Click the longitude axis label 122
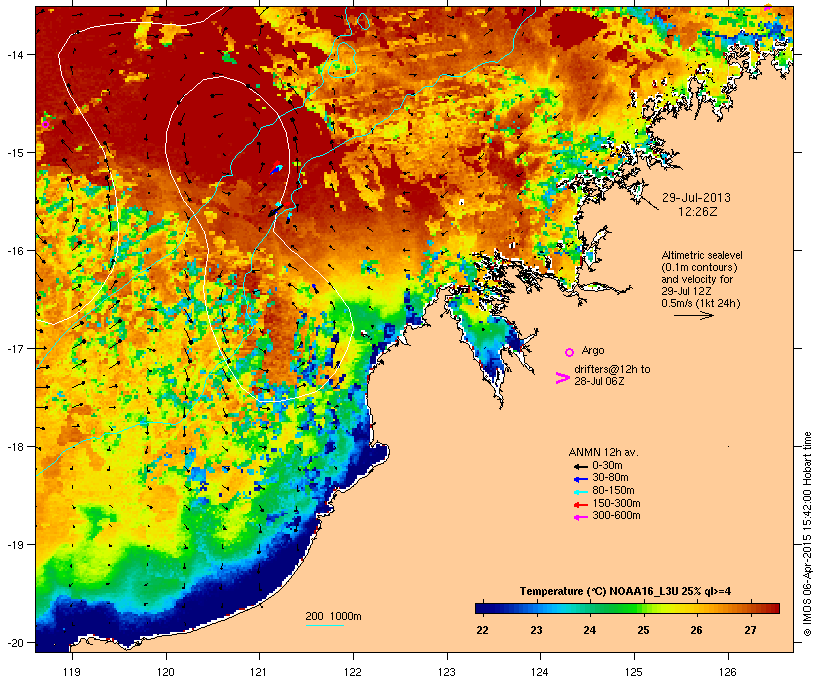The image size is (820, 680). point(353,672)
